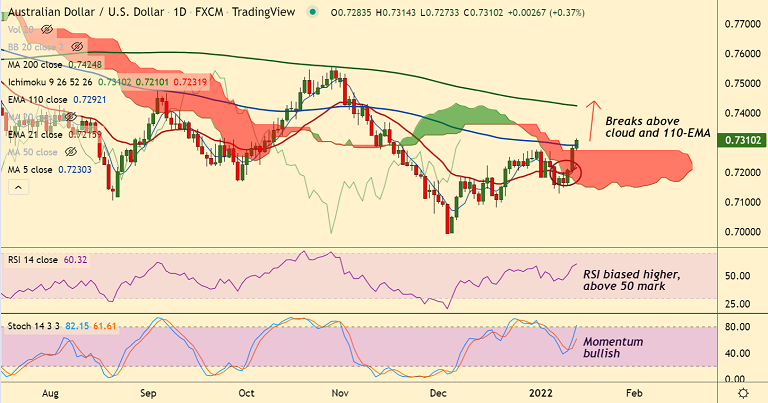Click the current price label 0.73102
This screenshot has height=403, width=768.
coord(742,141)
